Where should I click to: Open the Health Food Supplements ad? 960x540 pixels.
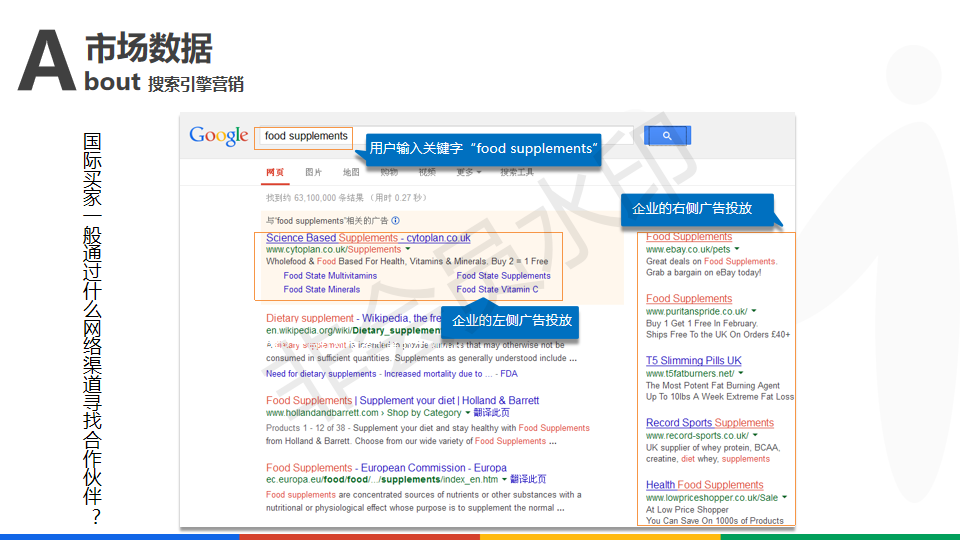click(704, 485)
